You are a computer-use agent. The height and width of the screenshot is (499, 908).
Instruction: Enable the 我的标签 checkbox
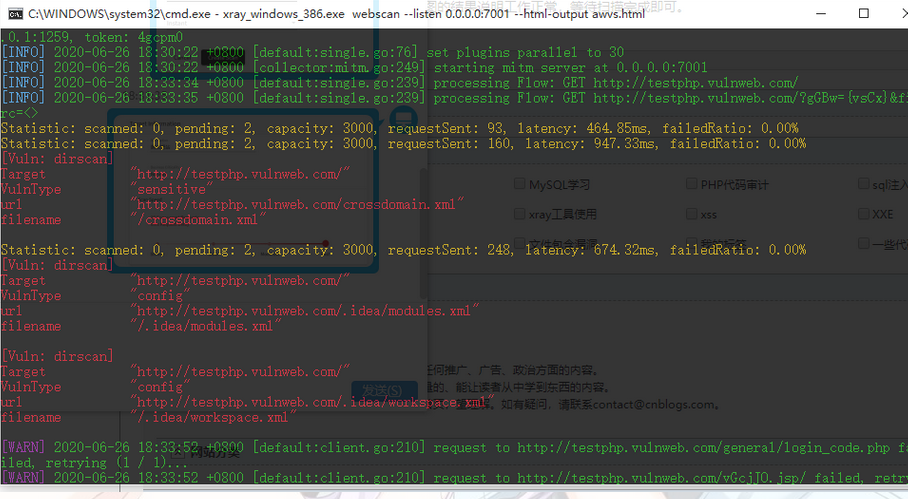click(x=691, y=243)
